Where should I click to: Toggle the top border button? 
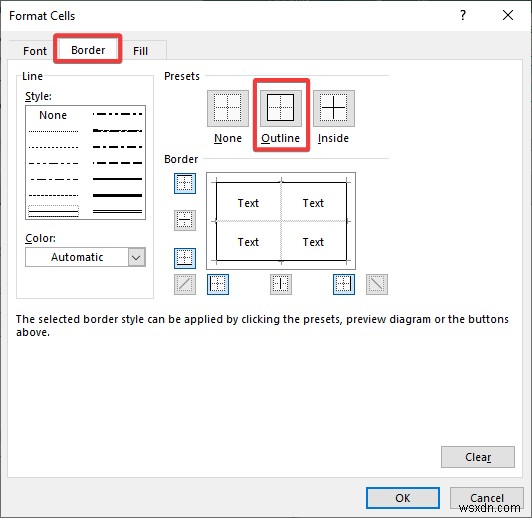pyautogui.click(x=185, y=183)
